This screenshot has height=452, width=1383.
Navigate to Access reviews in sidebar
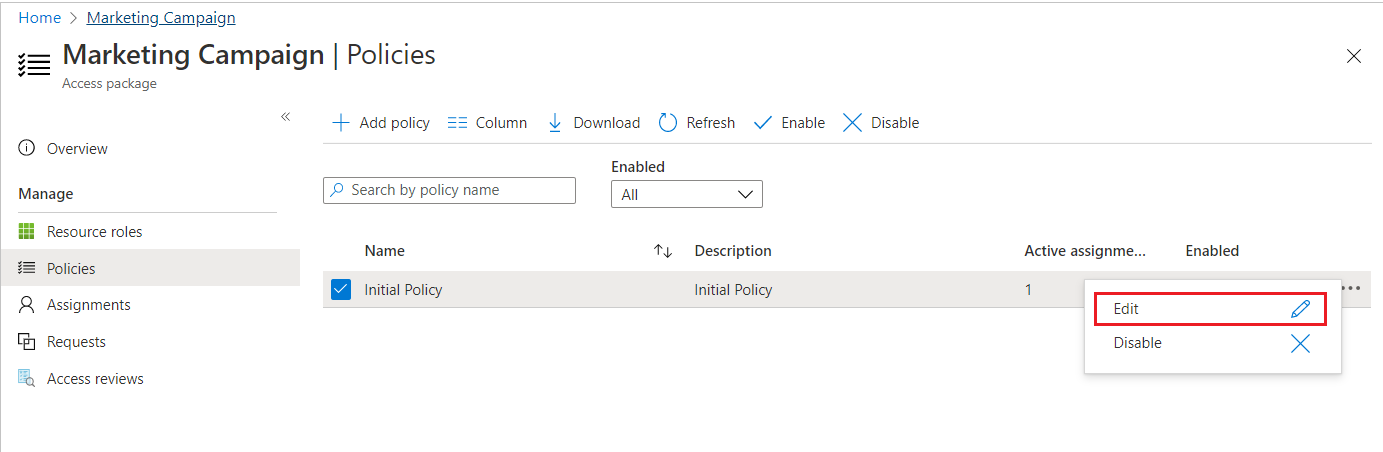95,379
